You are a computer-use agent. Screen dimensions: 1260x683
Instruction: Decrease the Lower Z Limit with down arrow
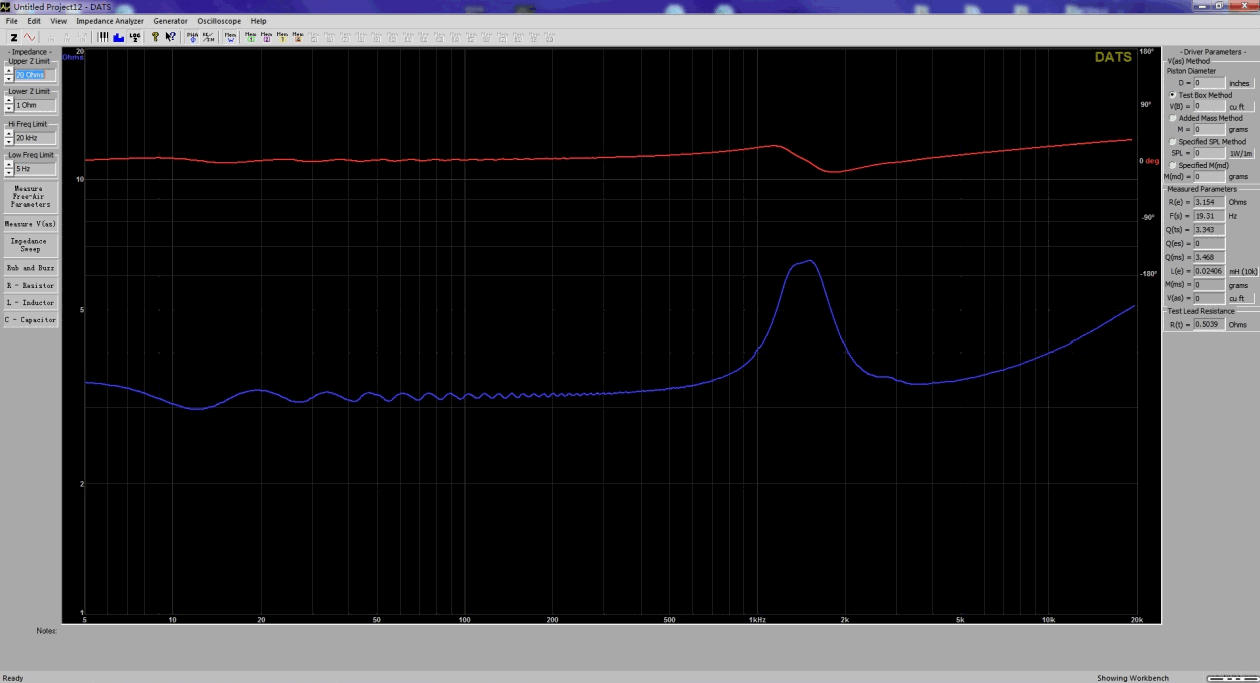tap(8, 109)
